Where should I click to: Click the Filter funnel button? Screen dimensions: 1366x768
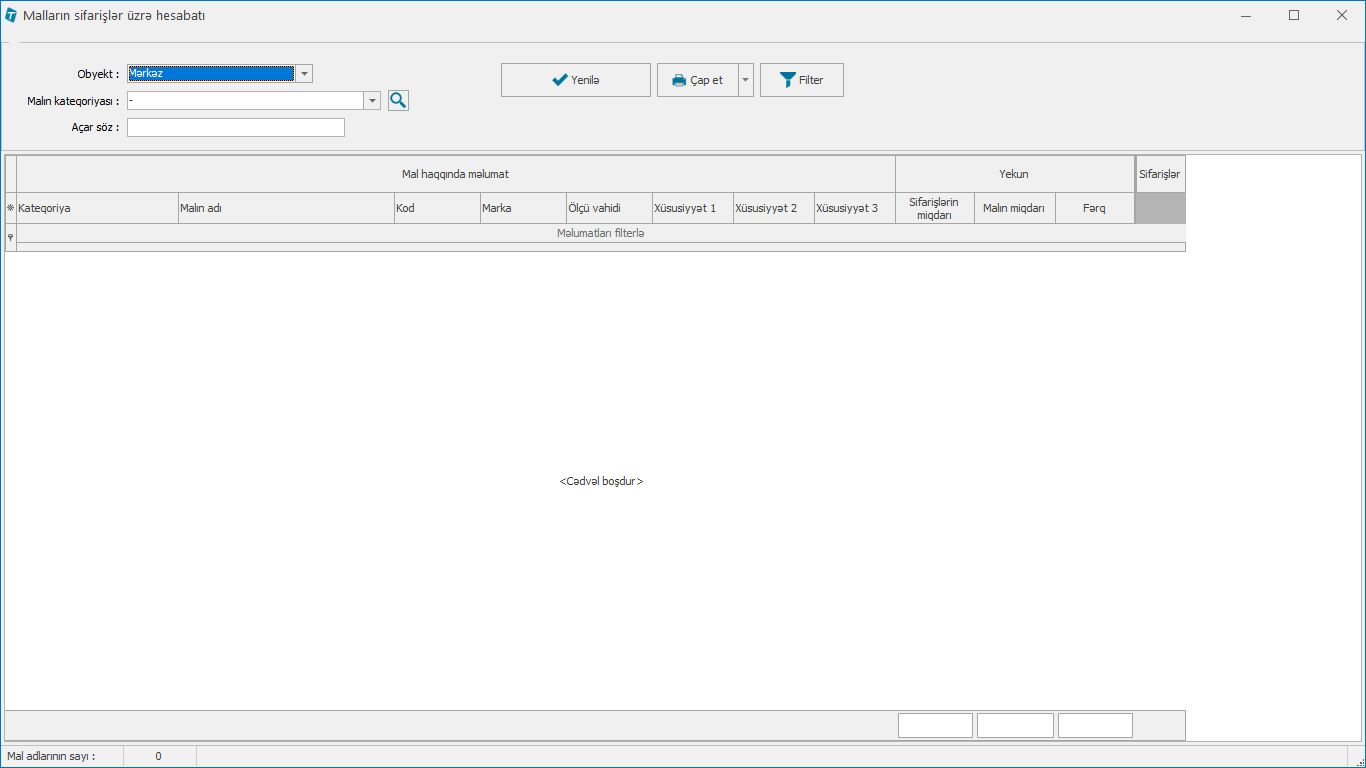[801, 80]
